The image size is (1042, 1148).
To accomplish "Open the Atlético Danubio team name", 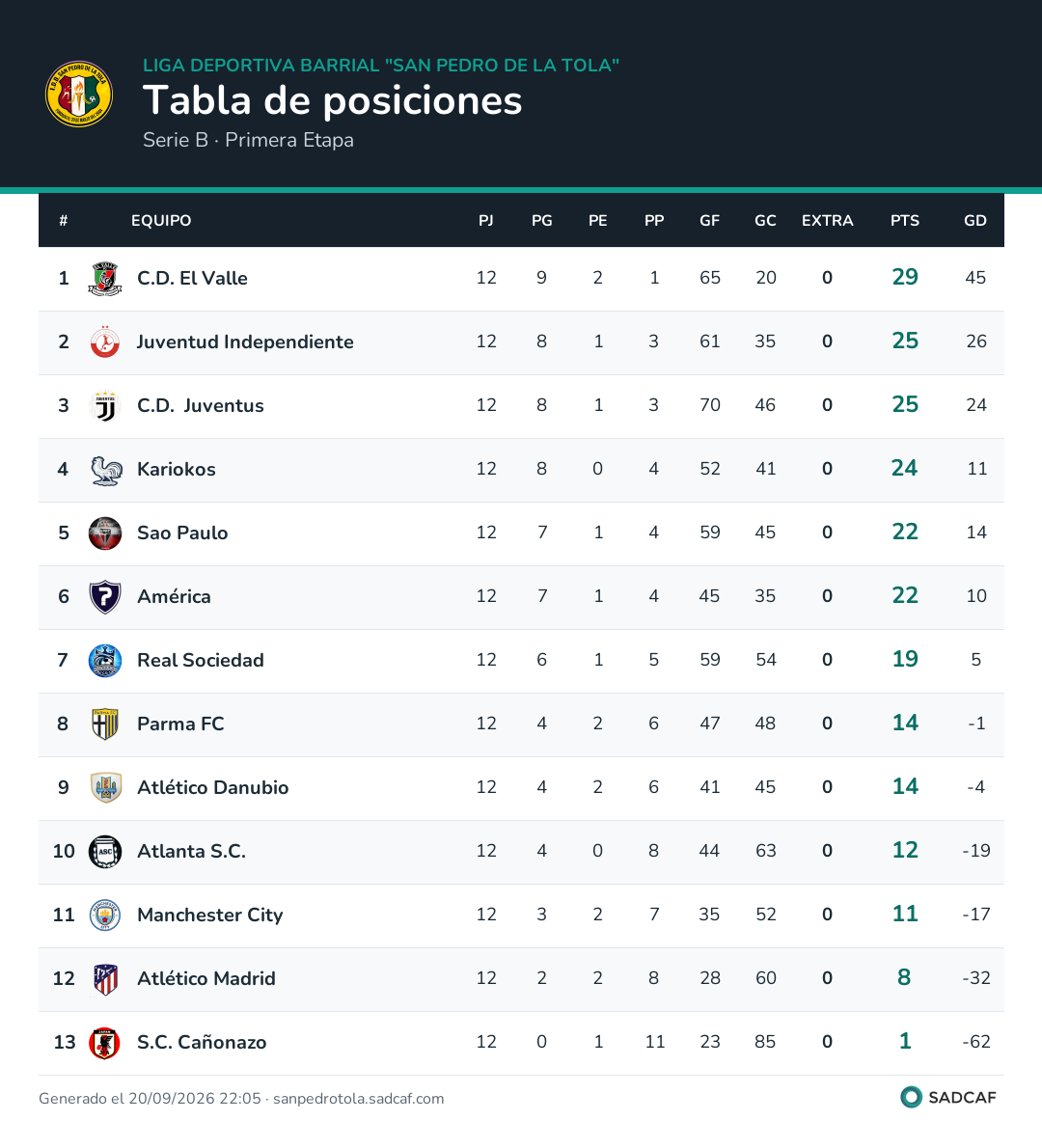I will point(213,787).
